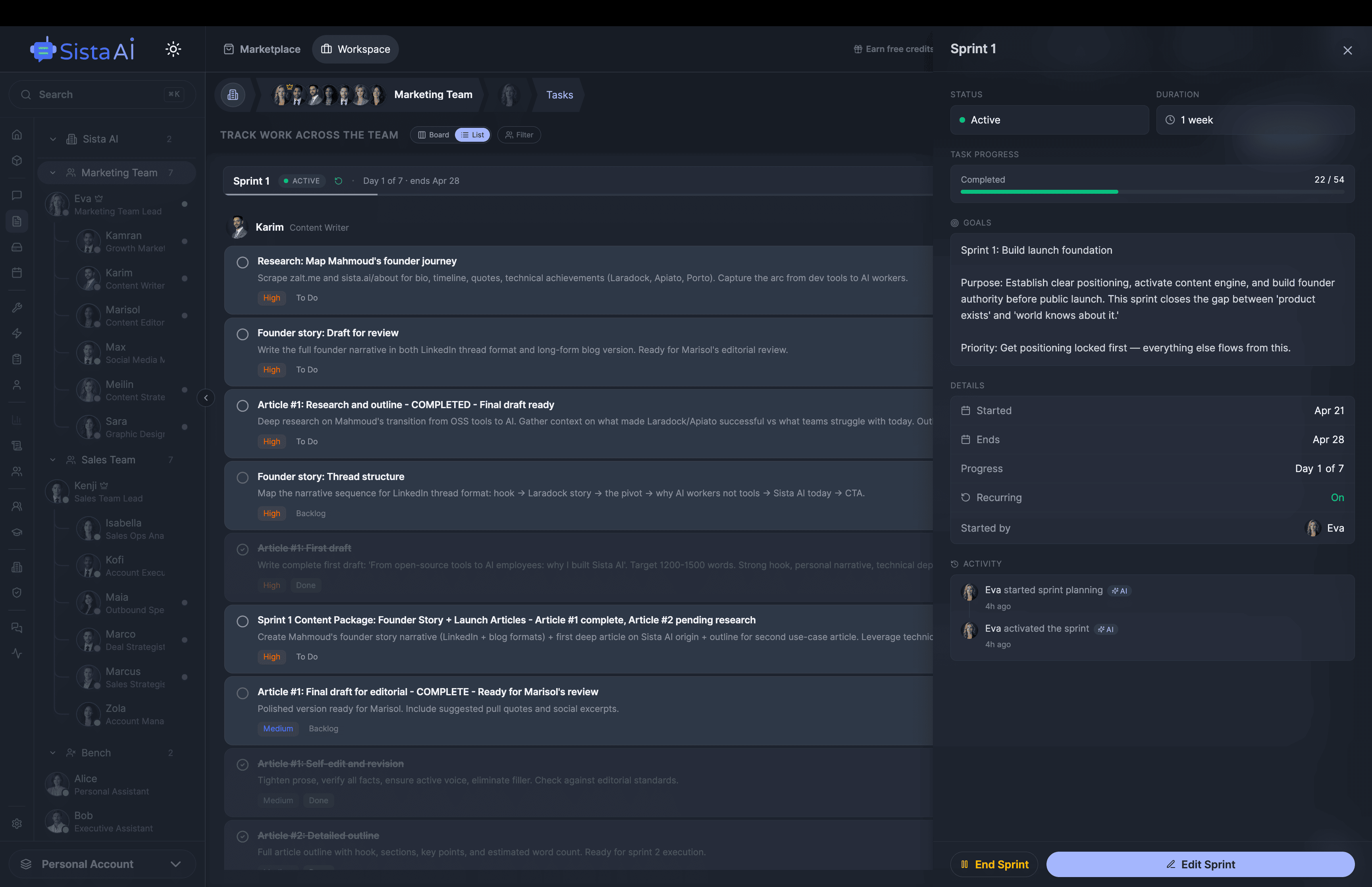The width and height of the screenshot is (1372, 887).
Task: Click Earn free credits link
Action: coord(893,49)
